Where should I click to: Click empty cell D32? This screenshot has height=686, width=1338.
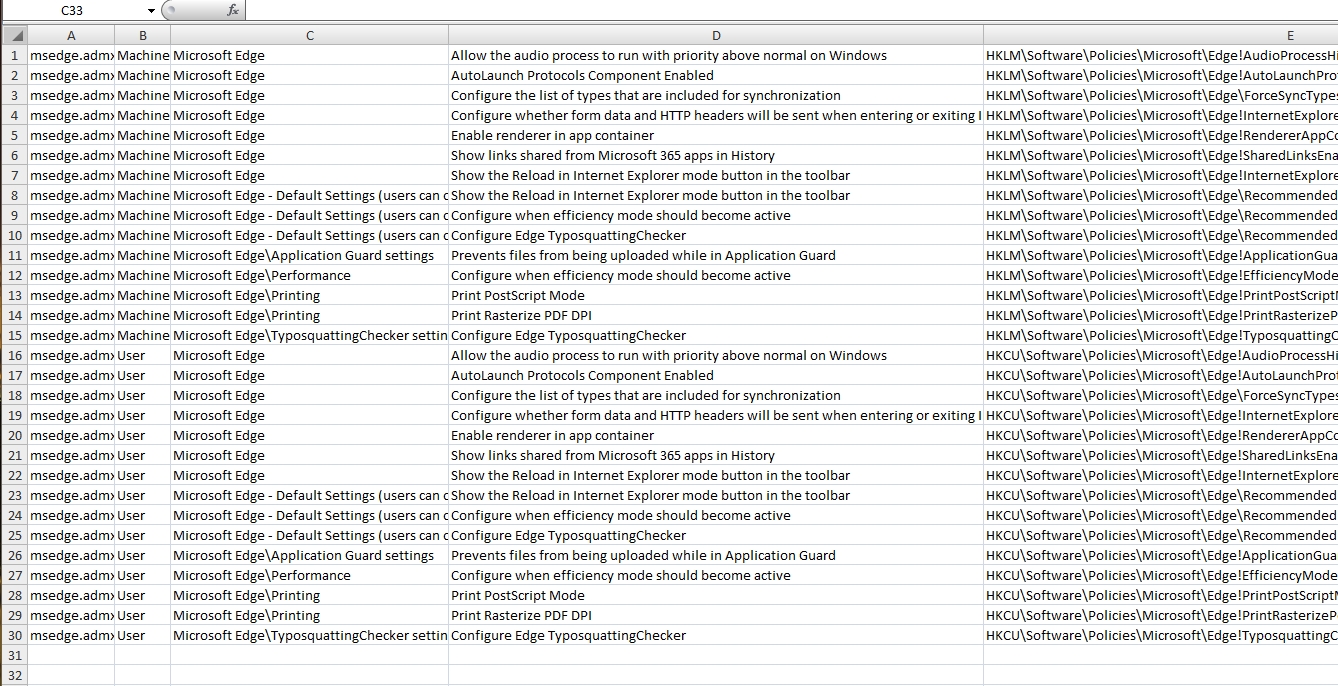pyautogui.click(x=716, y=675)
